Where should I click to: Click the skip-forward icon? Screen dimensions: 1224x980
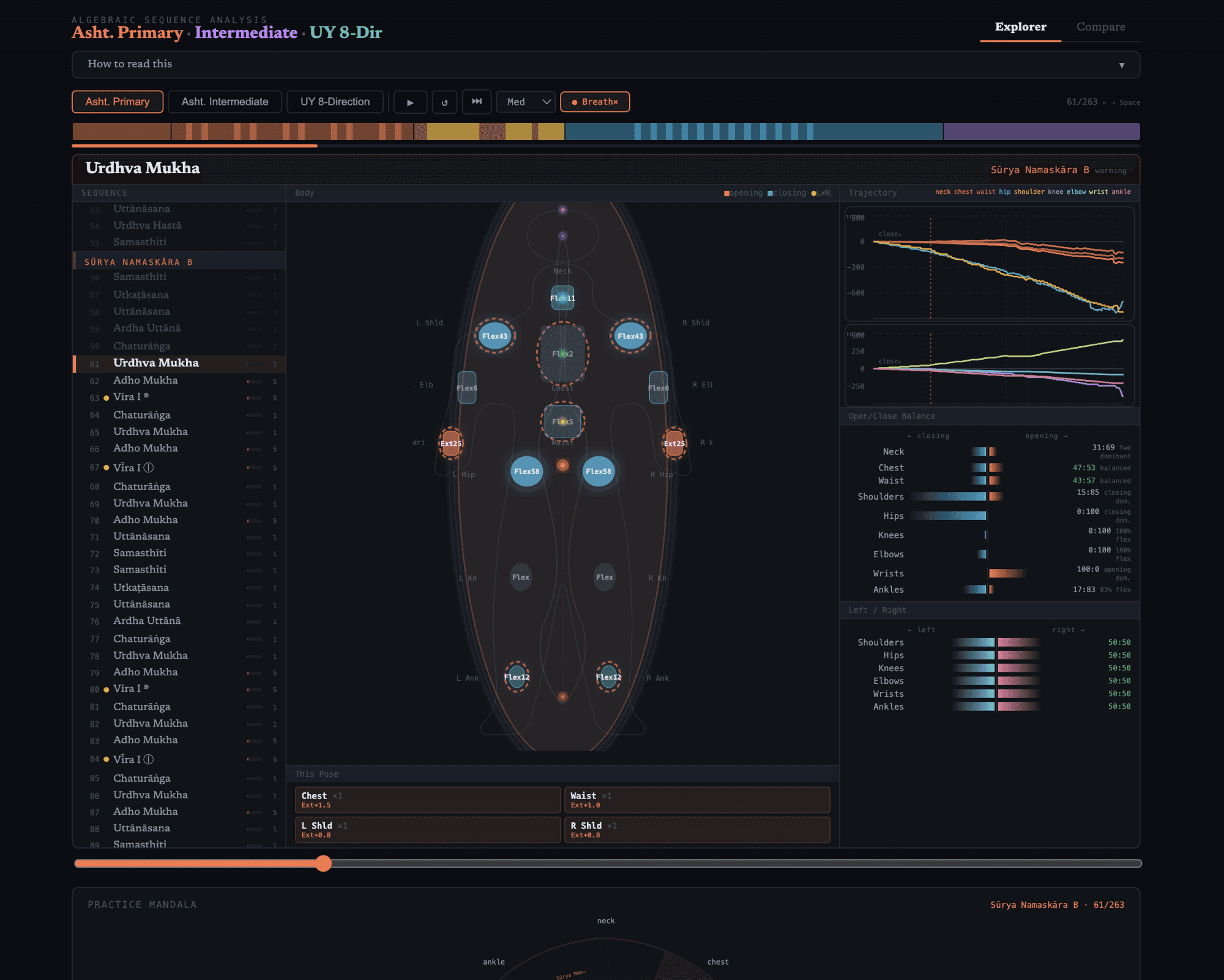(x=477, y=102)
